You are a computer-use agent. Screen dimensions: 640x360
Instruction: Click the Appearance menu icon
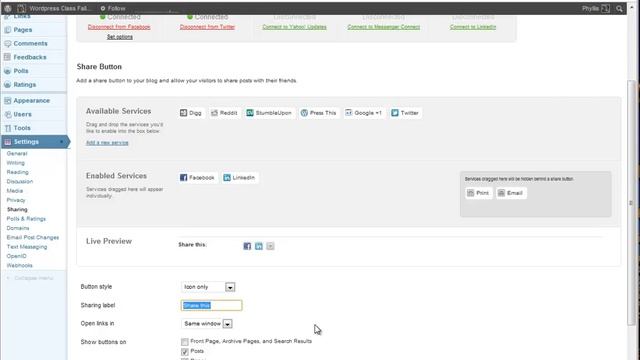pos(7,100)
